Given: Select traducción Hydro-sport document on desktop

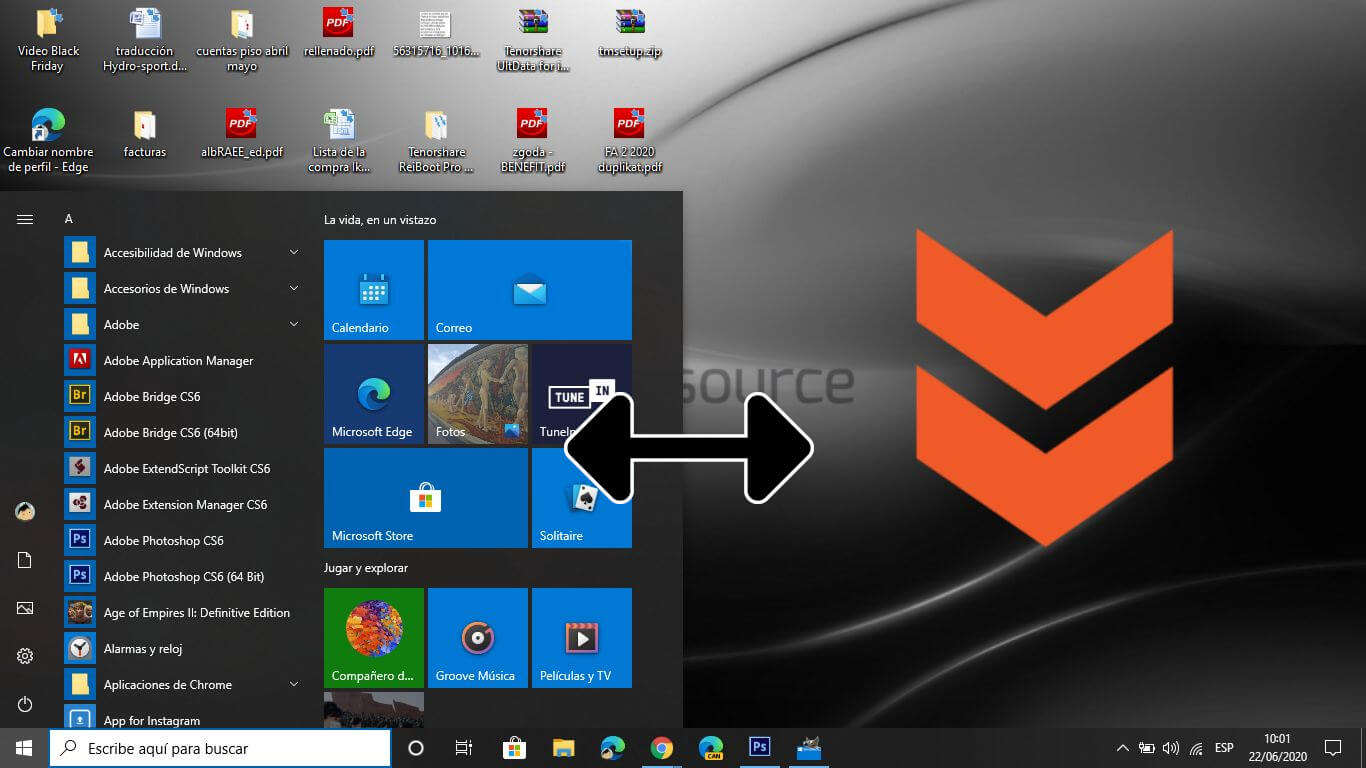Looking at the screenshot, I should [145, 40].
